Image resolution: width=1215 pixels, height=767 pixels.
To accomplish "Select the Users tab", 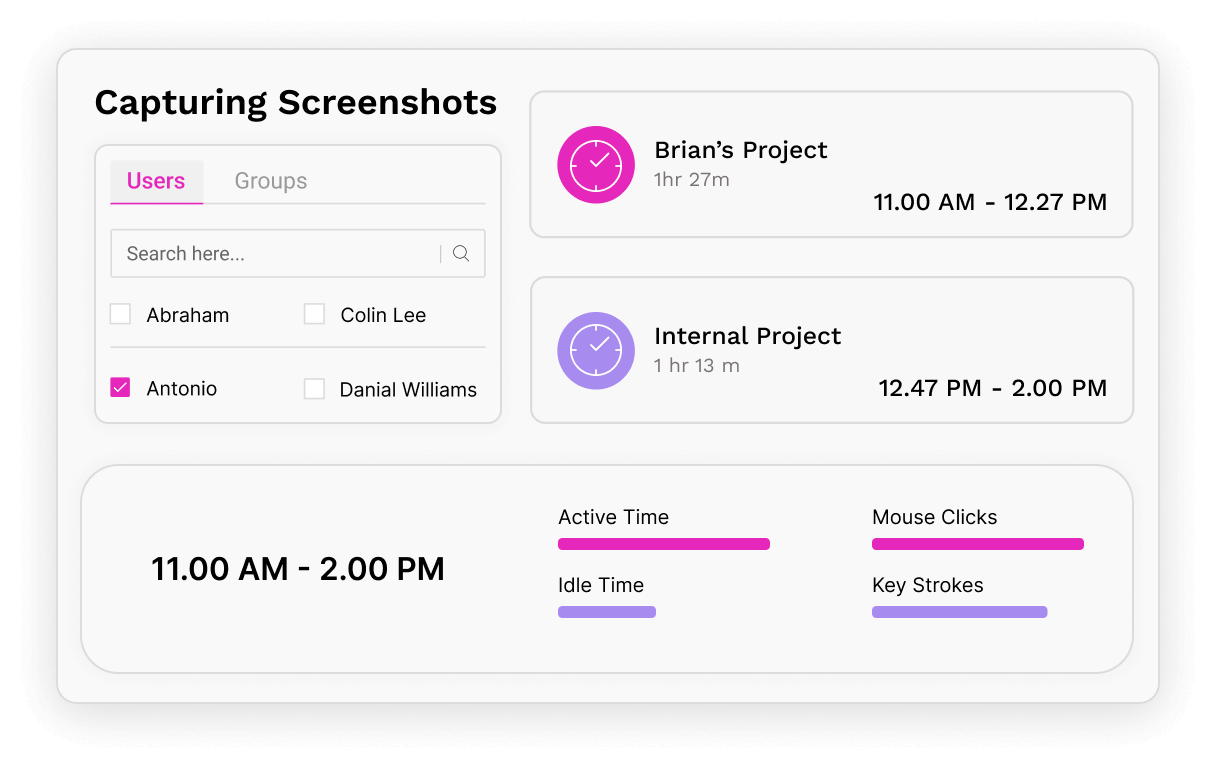I will pos(156,181).
